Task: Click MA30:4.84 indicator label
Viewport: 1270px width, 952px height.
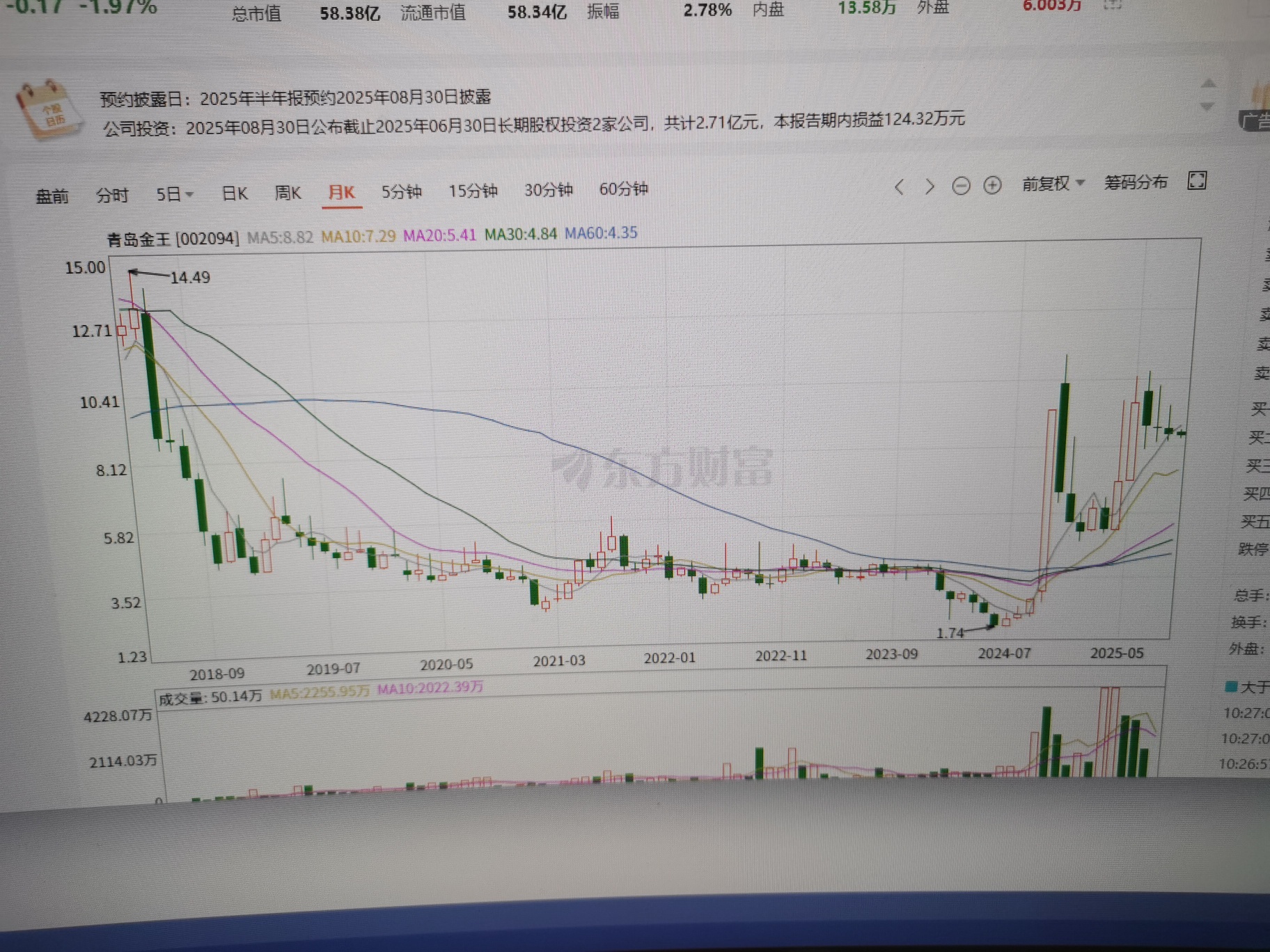Action: click(x=520, y=234)
